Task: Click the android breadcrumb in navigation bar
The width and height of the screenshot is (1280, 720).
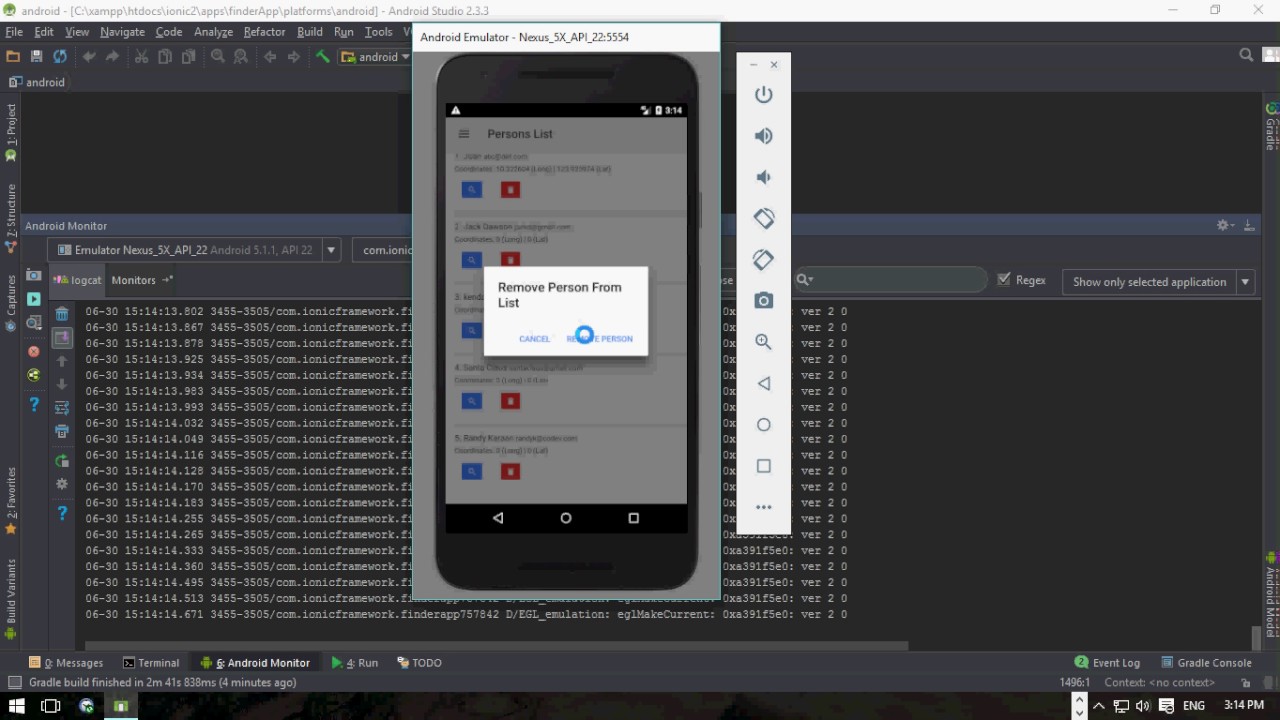Action: pyautogui.click(x=37, y=82)
